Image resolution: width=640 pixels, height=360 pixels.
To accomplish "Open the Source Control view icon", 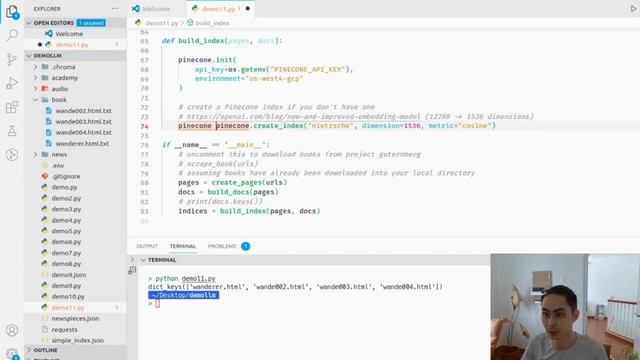I will [x=12, y=59].
